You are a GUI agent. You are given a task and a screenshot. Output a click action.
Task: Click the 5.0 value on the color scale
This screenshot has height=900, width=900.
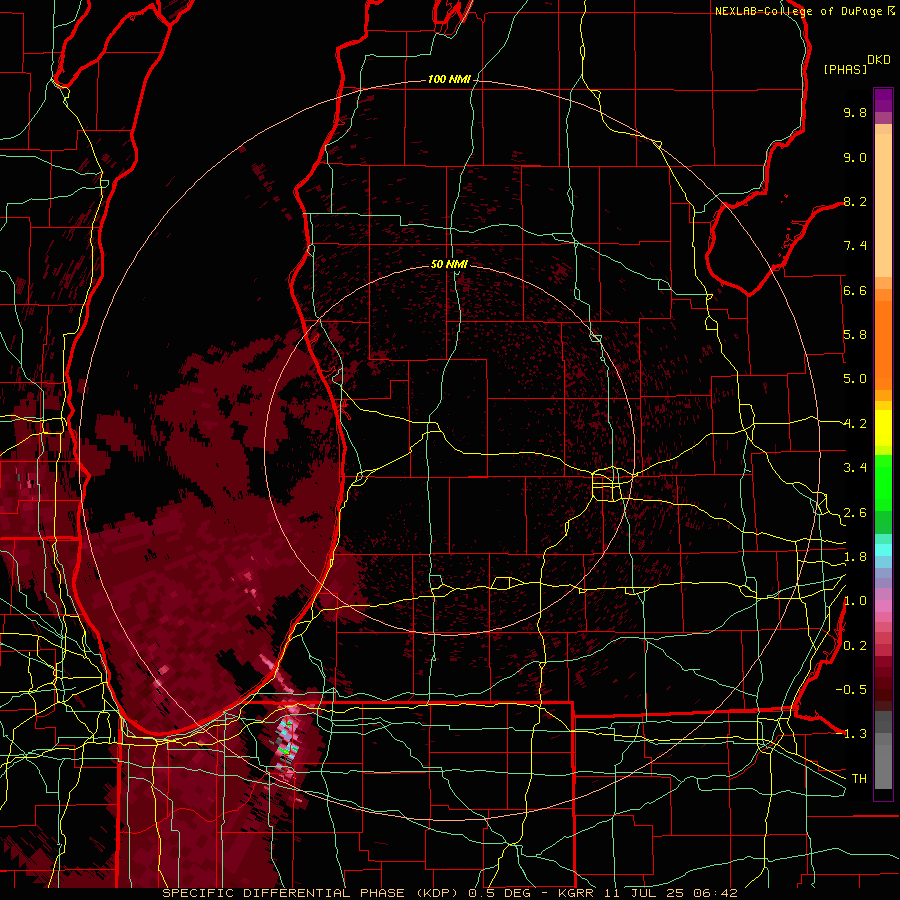tap(855, 379)
